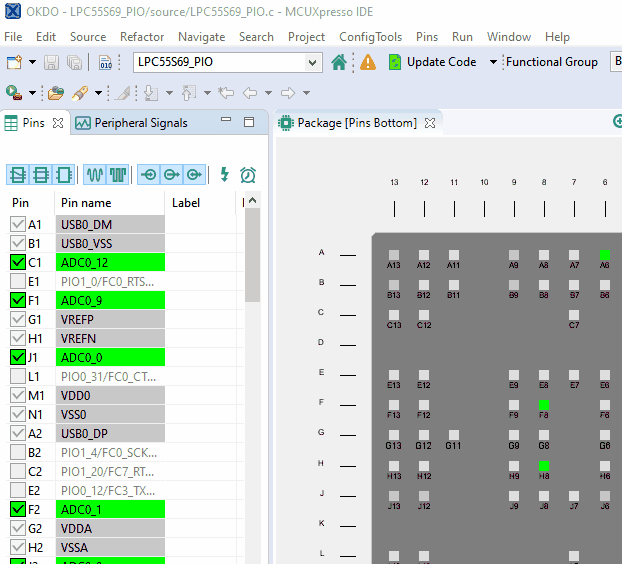622x564 pixels.
Task: Click the first waveform signal filter icon
Action: [x=95, y=175]
